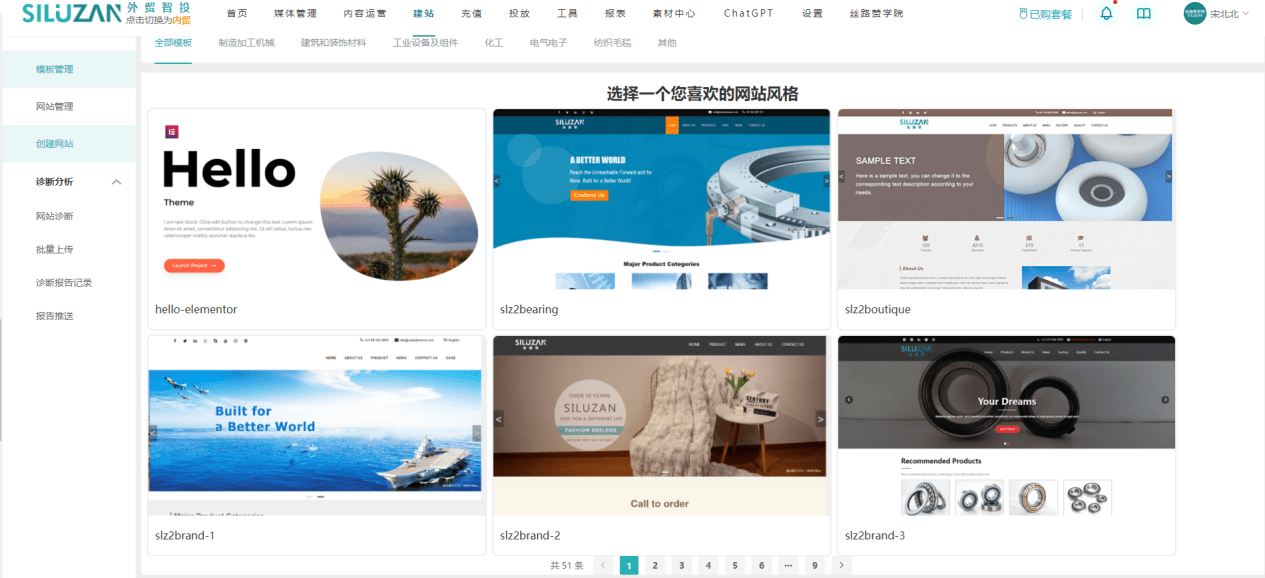This screenshot has height=578, width=1265.
Task: Go to page 6 in pagination
Action: pos(762,565)
